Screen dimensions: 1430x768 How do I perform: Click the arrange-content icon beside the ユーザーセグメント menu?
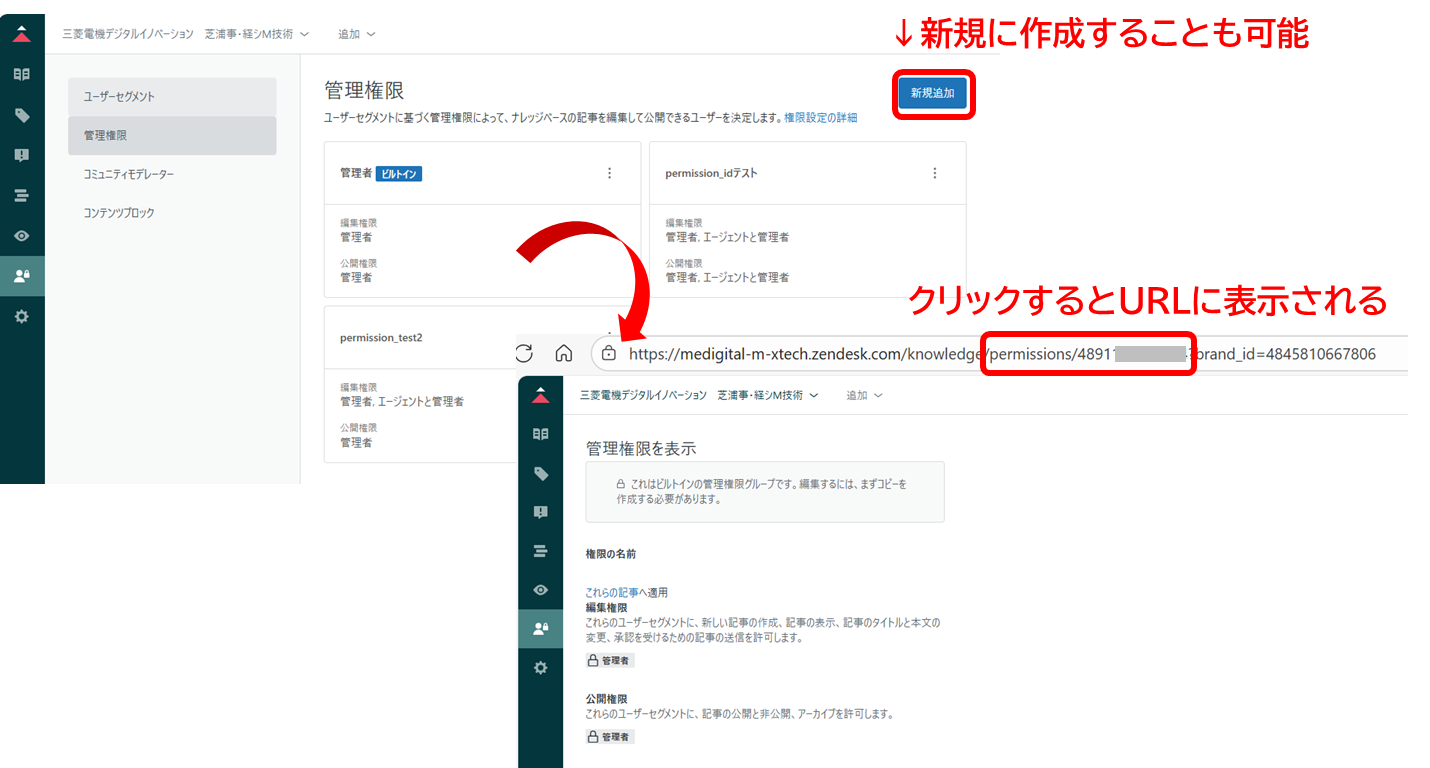click(22, 196)
